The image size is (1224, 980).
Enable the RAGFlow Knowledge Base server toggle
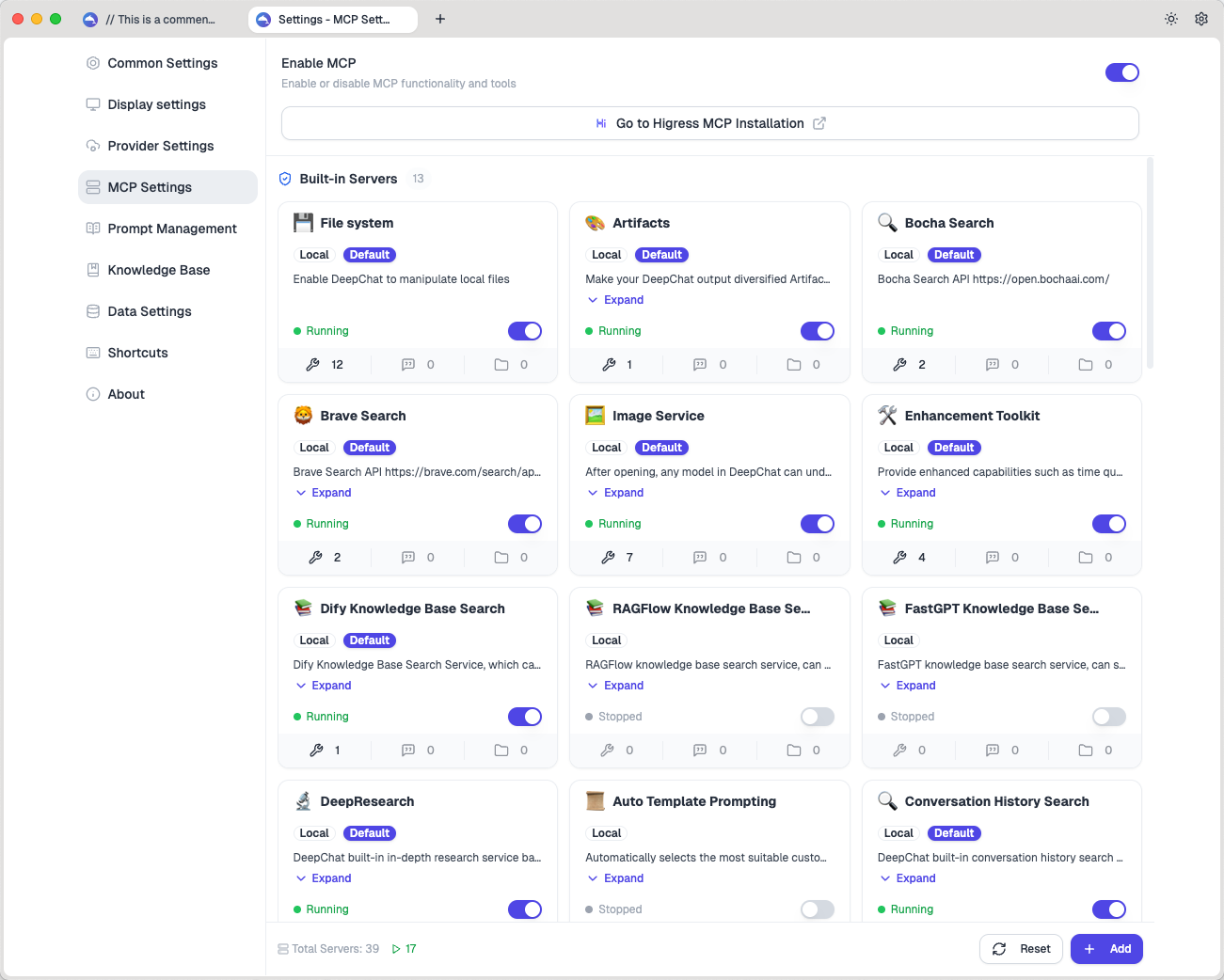click(x=818, y=717)
